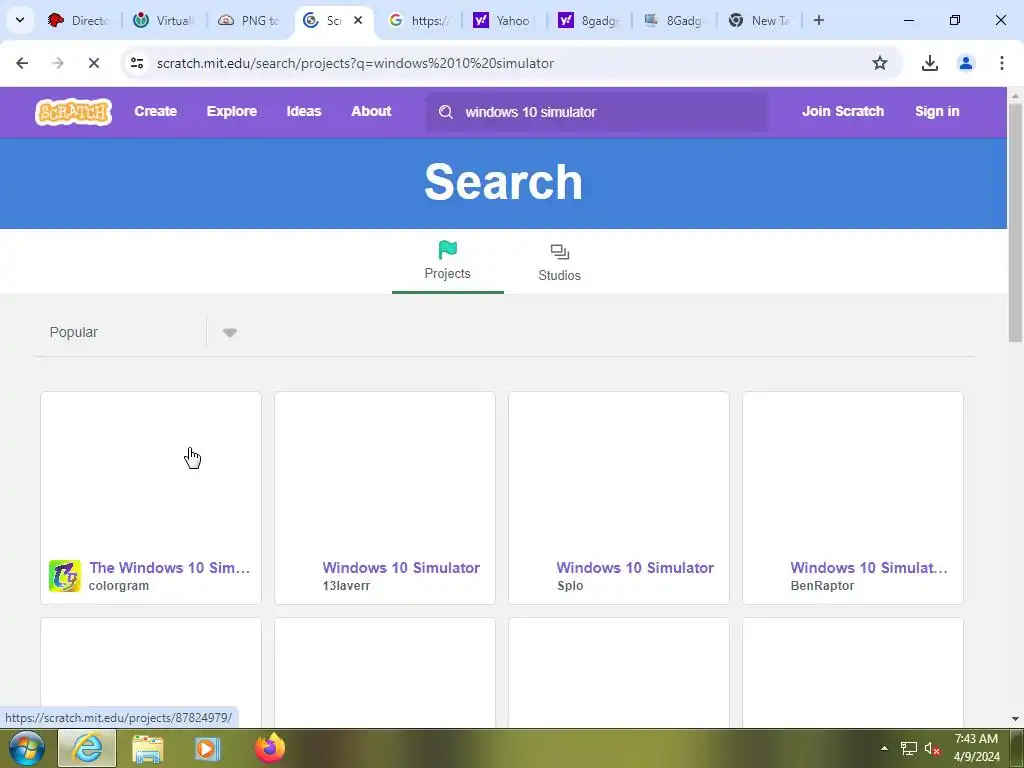Focus the Scratch search field
Screen dimensions: 1024x768
point(598,112)
